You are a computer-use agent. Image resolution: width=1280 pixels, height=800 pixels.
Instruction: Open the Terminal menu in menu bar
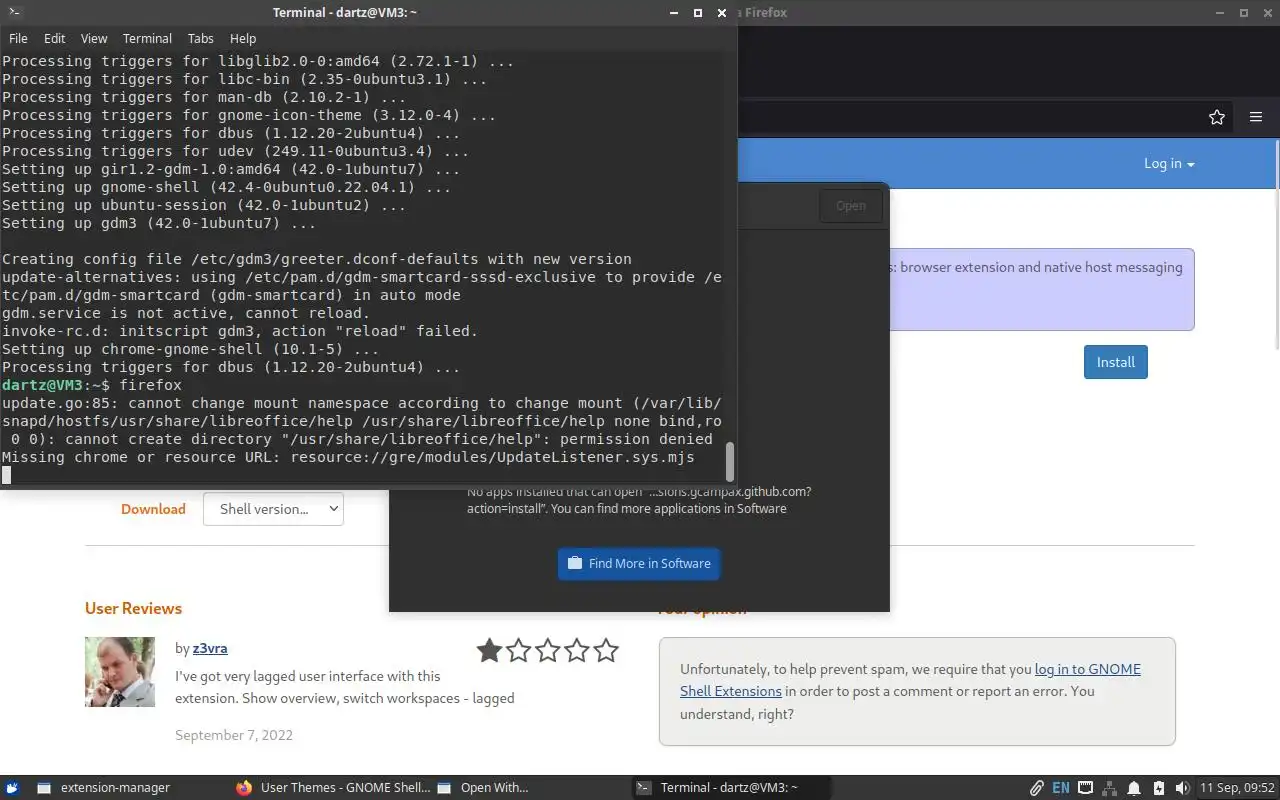click(x=147, y=38)
